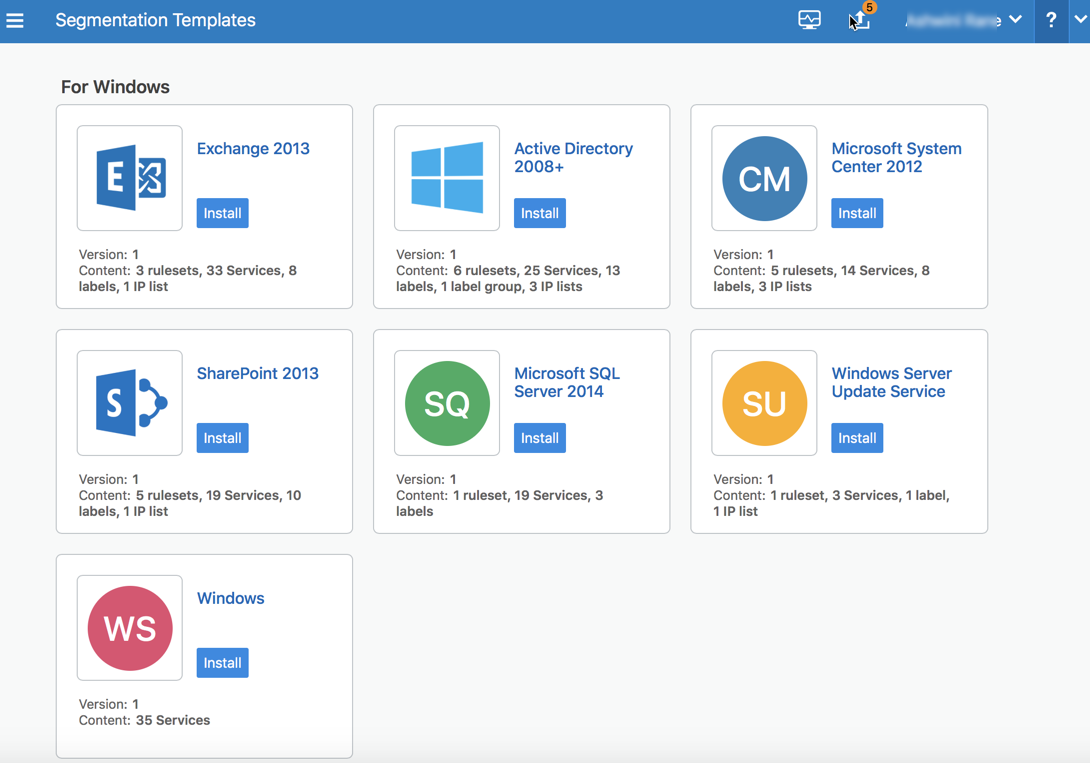Image resolution: width=1090 pixels, height=763 pixels.
Task: Click the text '1 ruleset, 19 Services, 3'
Action: point(528,495)
